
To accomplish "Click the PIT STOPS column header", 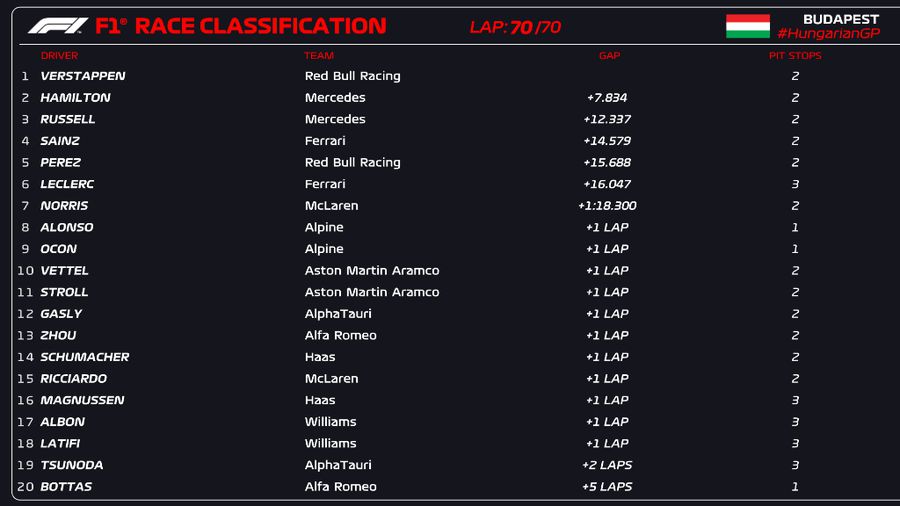I will coord(795,56).
